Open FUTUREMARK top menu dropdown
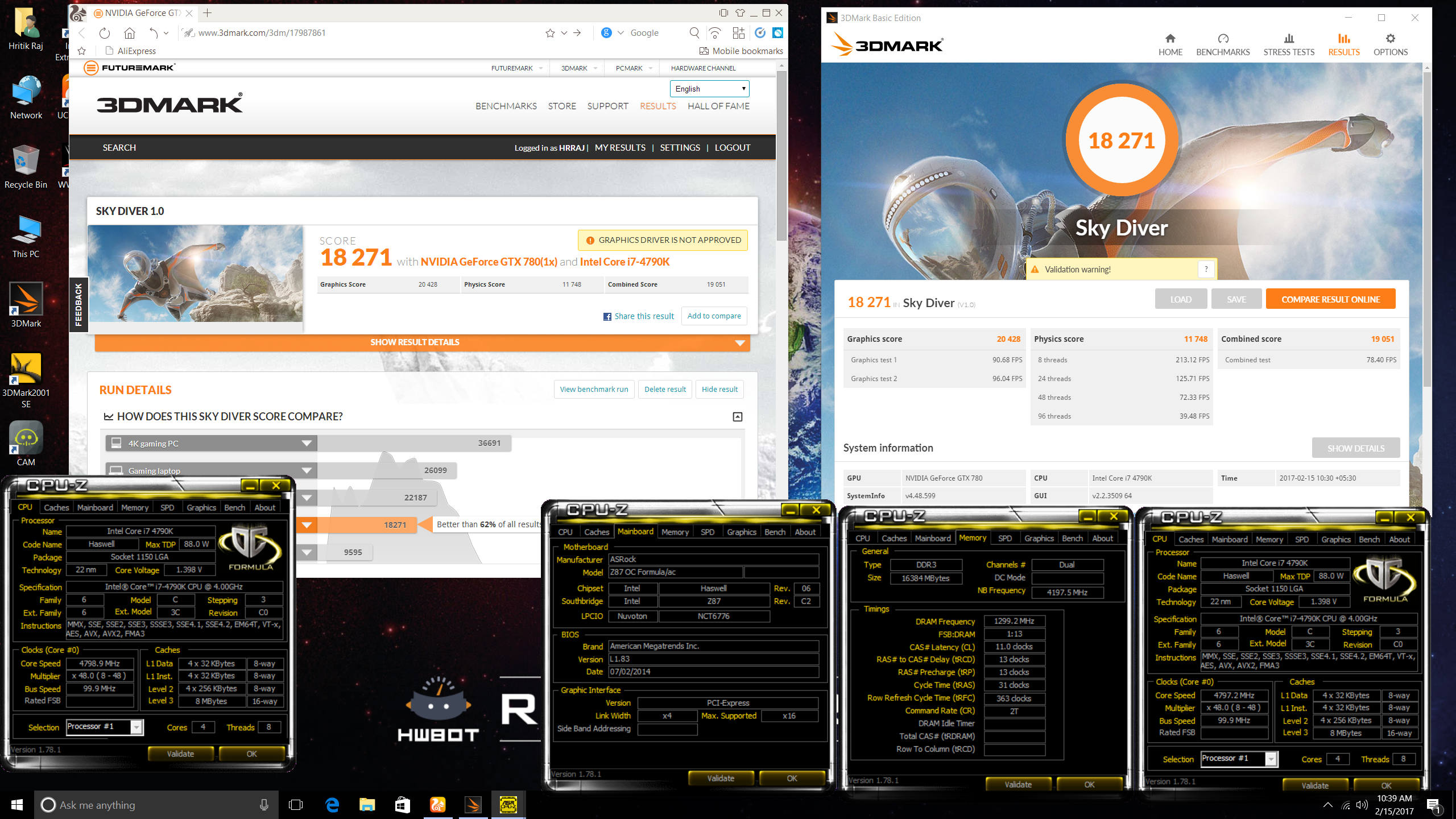The width and height of the screenshot is (1456, 819). pos(516,68)
